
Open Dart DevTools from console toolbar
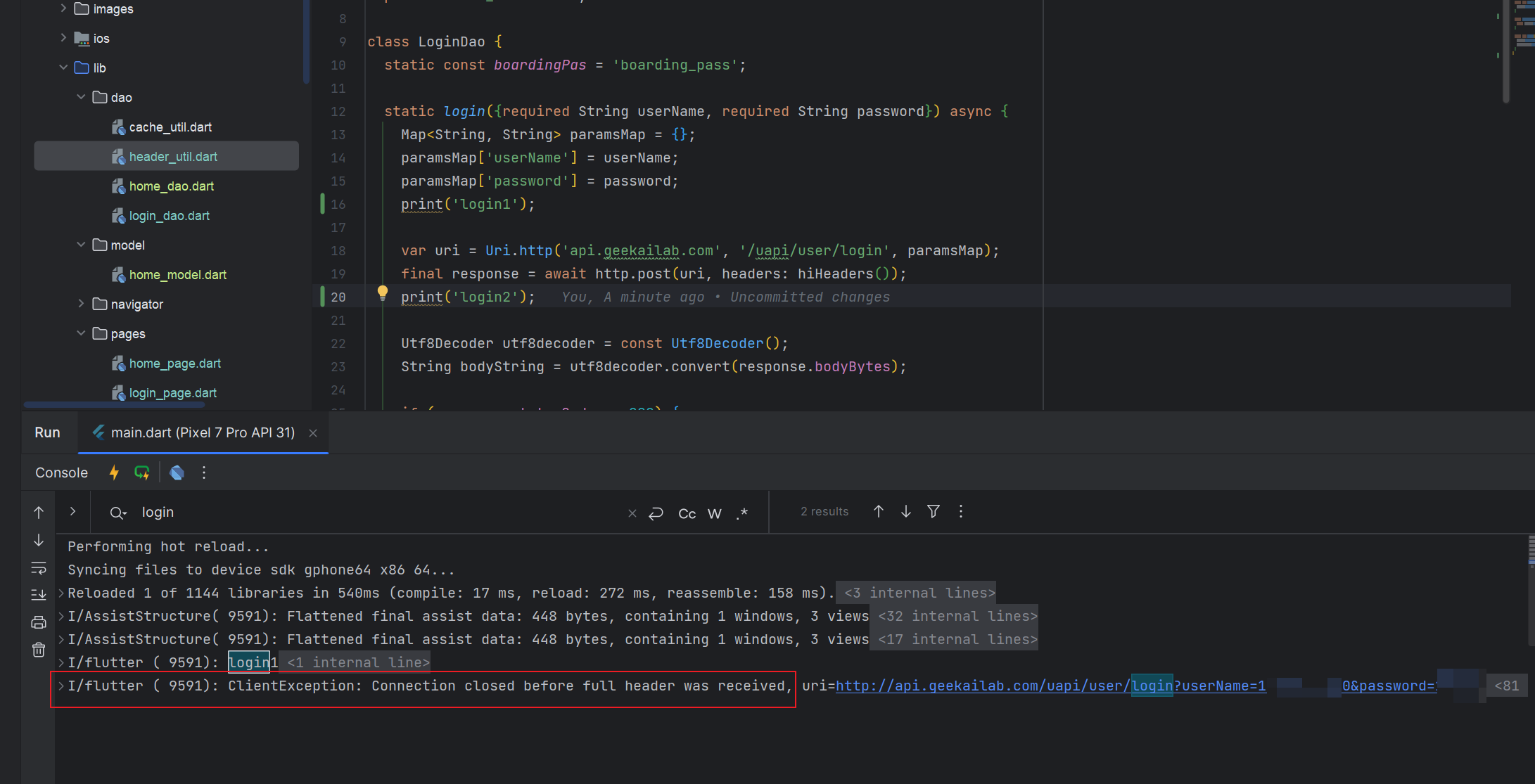click(x=177, y=473)
